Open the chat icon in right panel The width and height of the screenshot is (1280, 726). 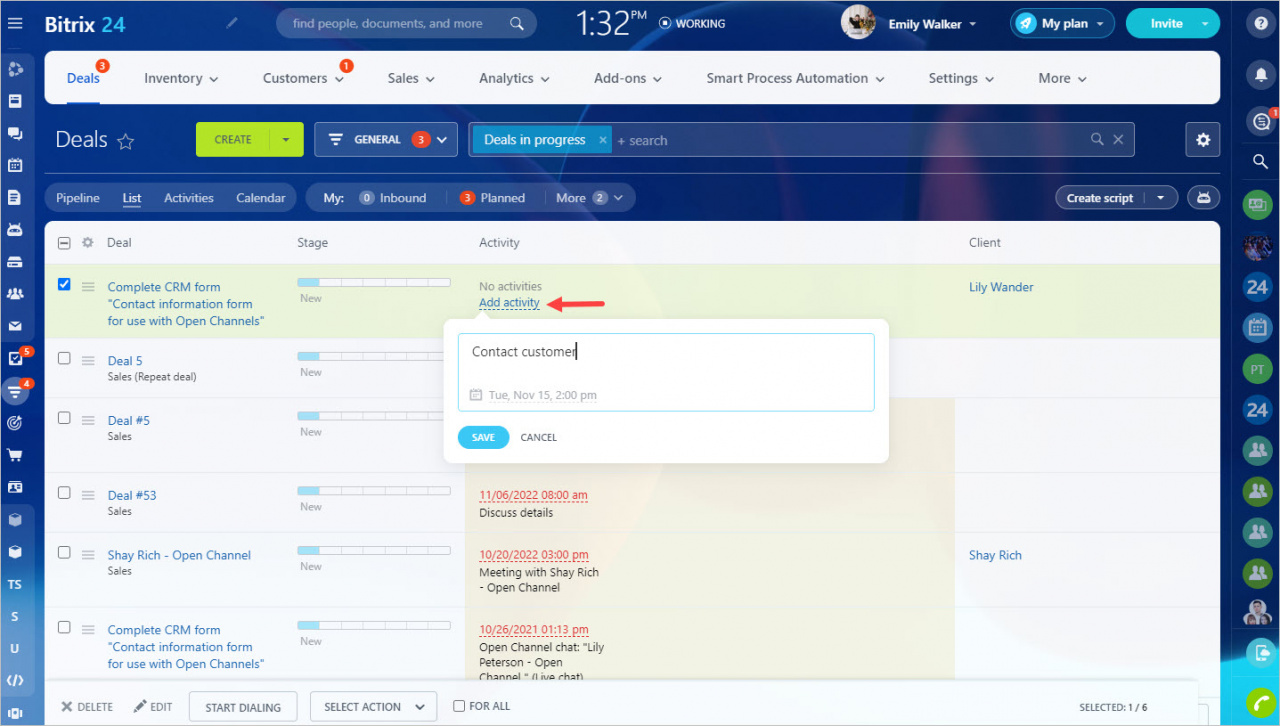1262,121
